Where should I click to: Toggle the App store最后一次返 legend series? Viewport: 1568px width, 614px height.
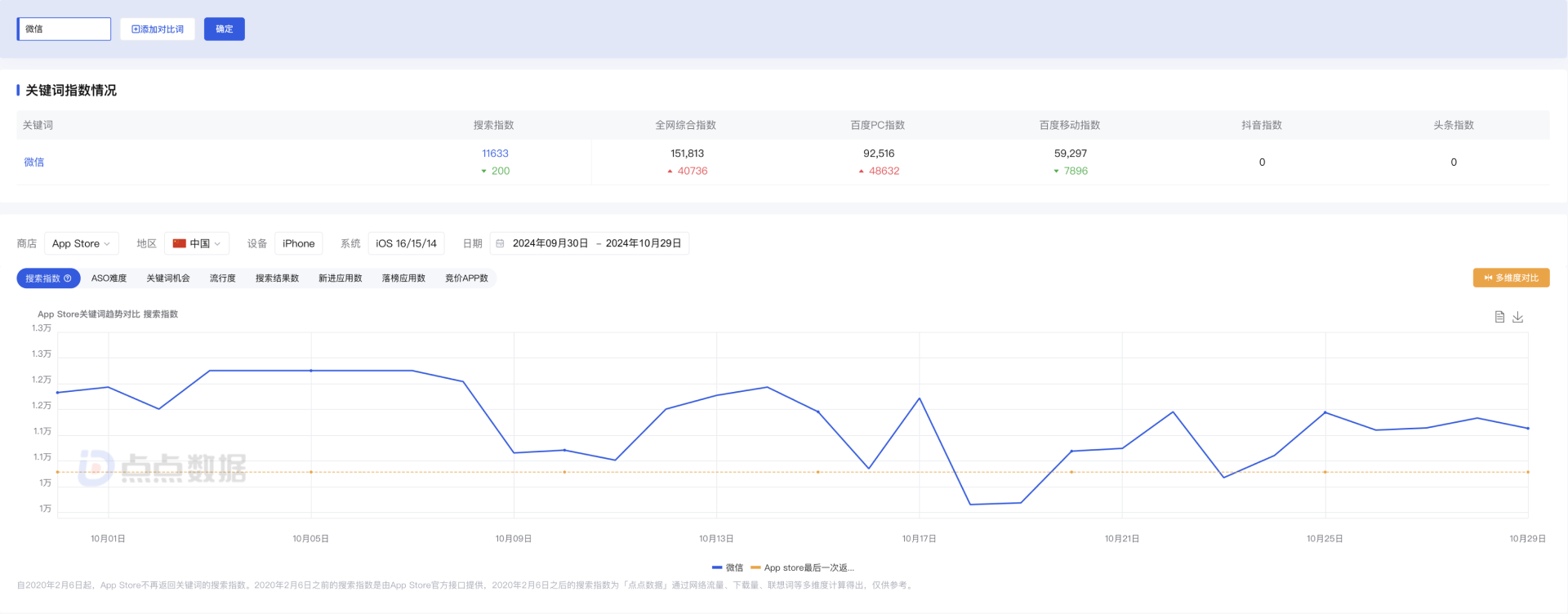point(802,567)
